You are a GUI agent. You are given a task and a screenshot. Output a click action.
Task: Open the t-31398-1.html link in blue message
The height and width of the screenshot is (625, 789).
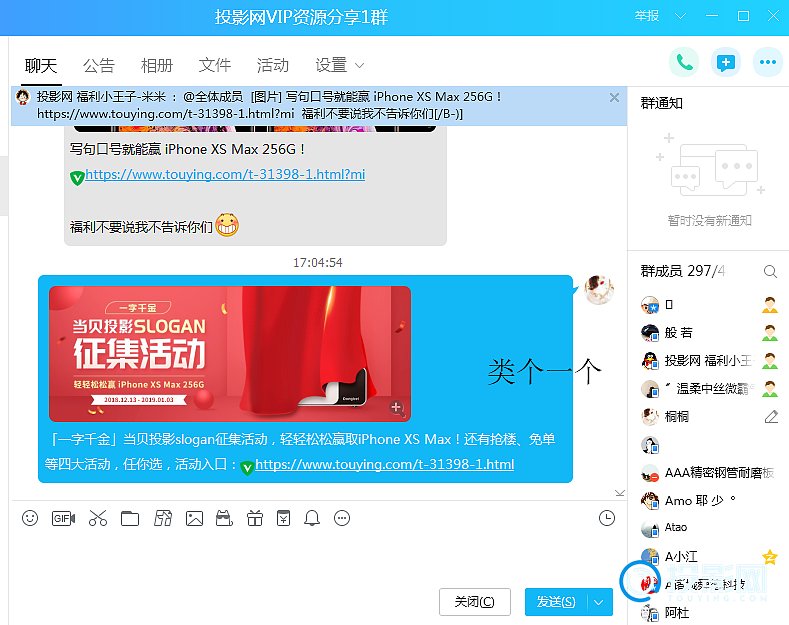384,464
